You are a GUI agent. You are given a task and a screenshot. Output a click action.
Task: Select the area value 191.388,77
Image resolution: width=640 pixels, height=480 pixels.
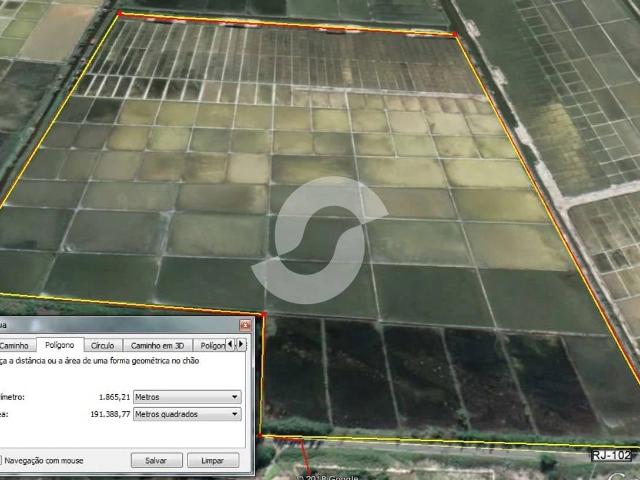click(x=110, y=414)
